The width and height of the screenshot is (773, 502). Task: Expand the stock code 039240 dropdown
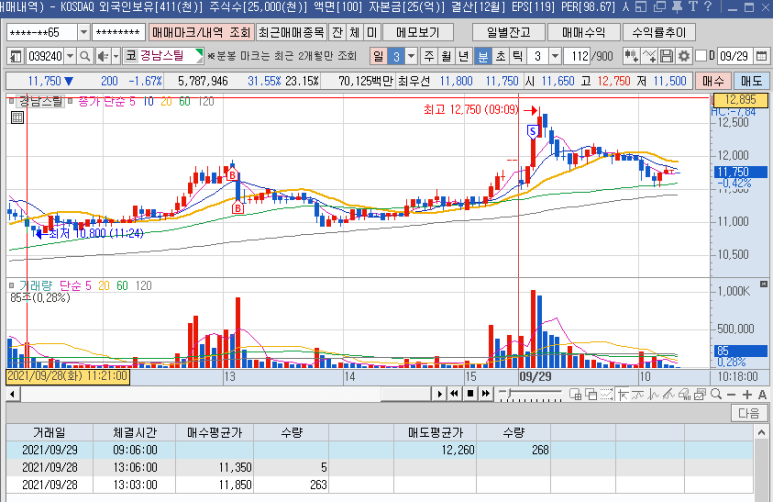click(70, 56)
